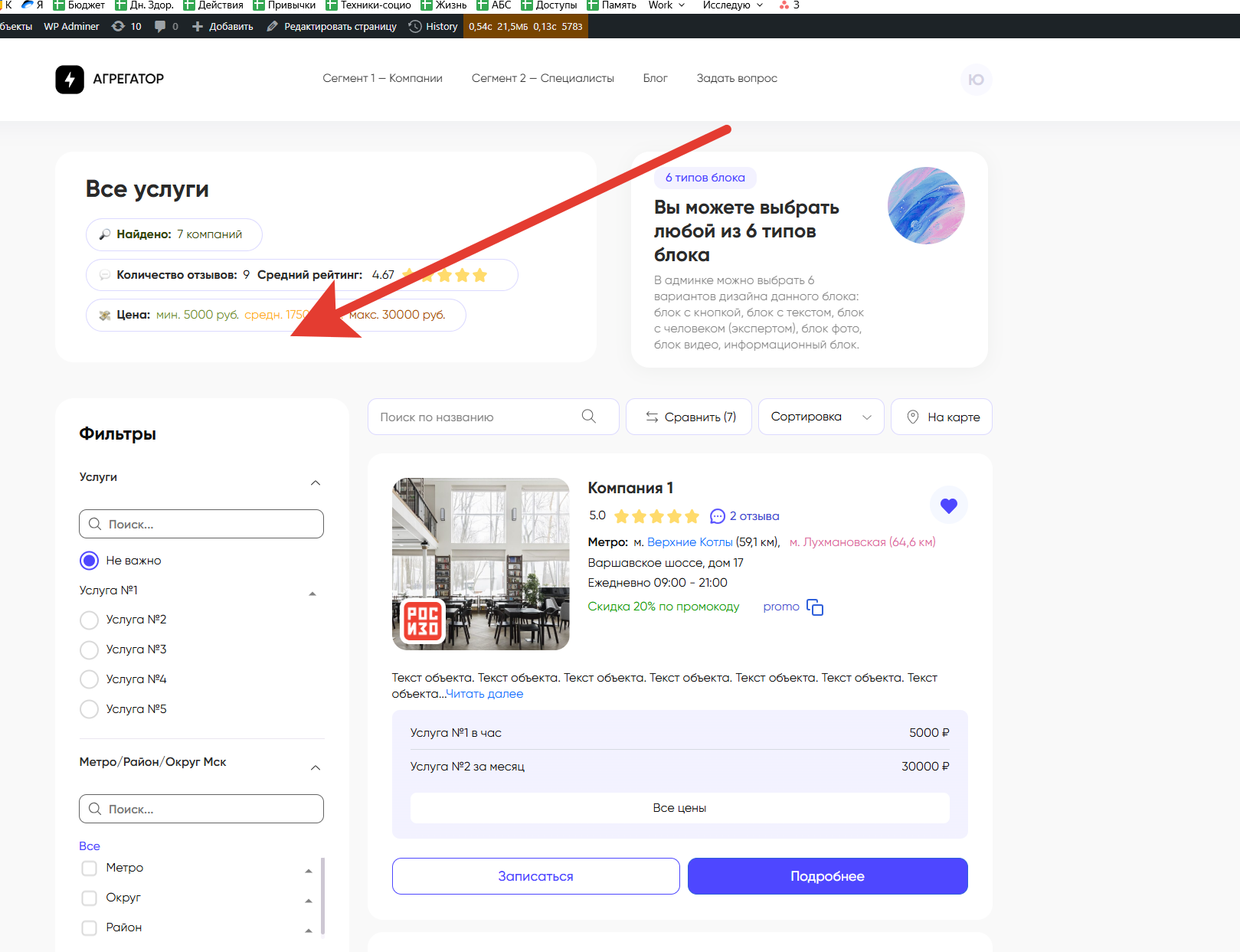
Task: Check the Метро checkbox
Action: coord(90,868)
